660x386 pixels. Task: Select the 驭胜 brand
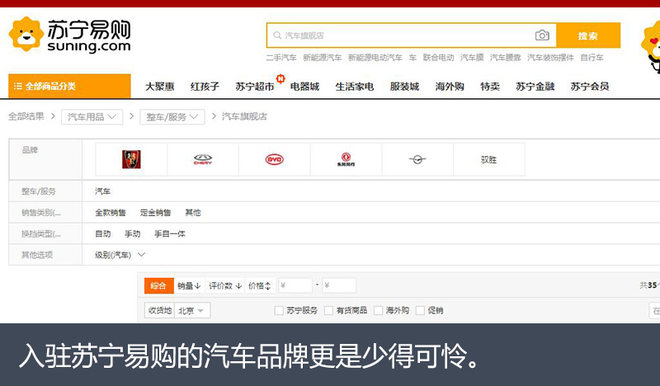(x=489, y=160)
